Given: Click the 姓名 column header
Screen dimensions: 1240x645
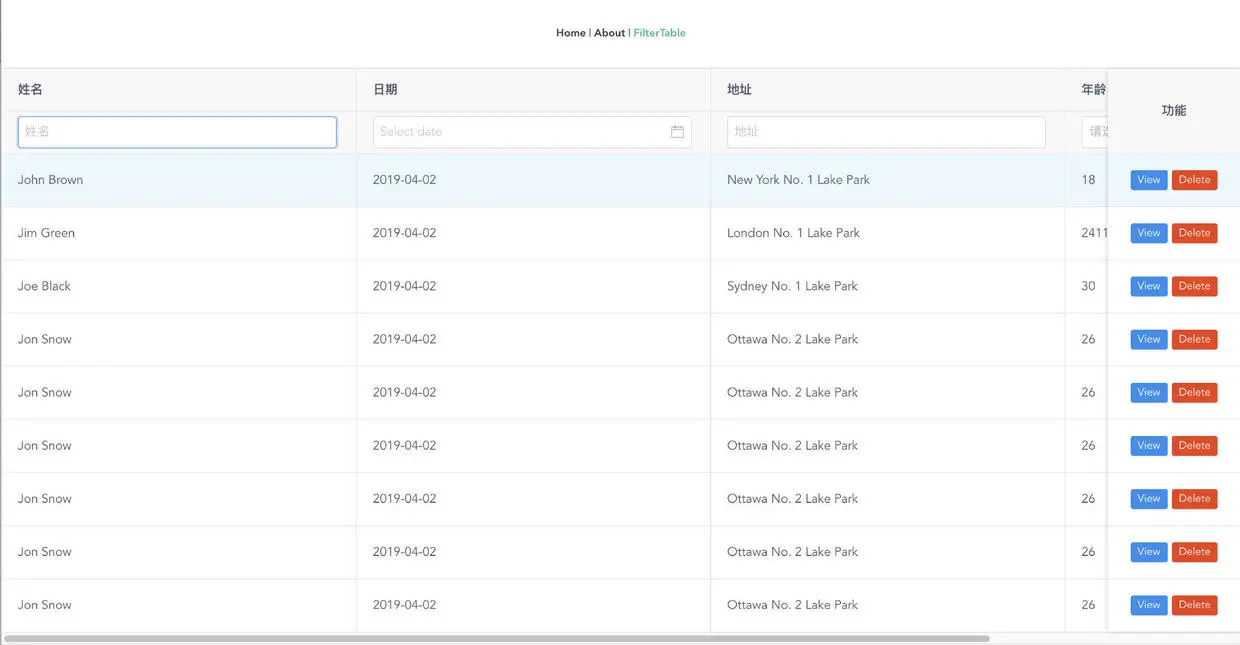Looking at the screenshot, I should (179, 90).
